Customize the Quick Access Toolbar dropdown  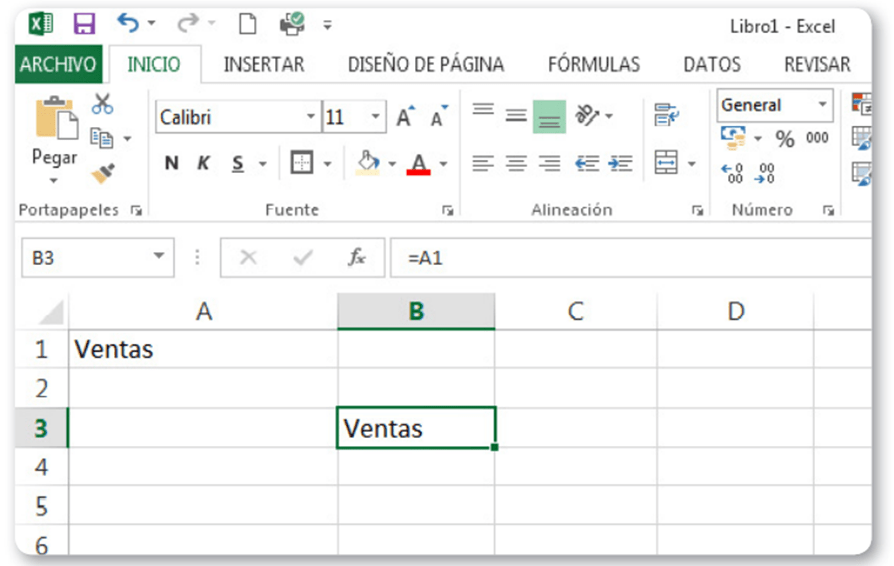[327, 25]
